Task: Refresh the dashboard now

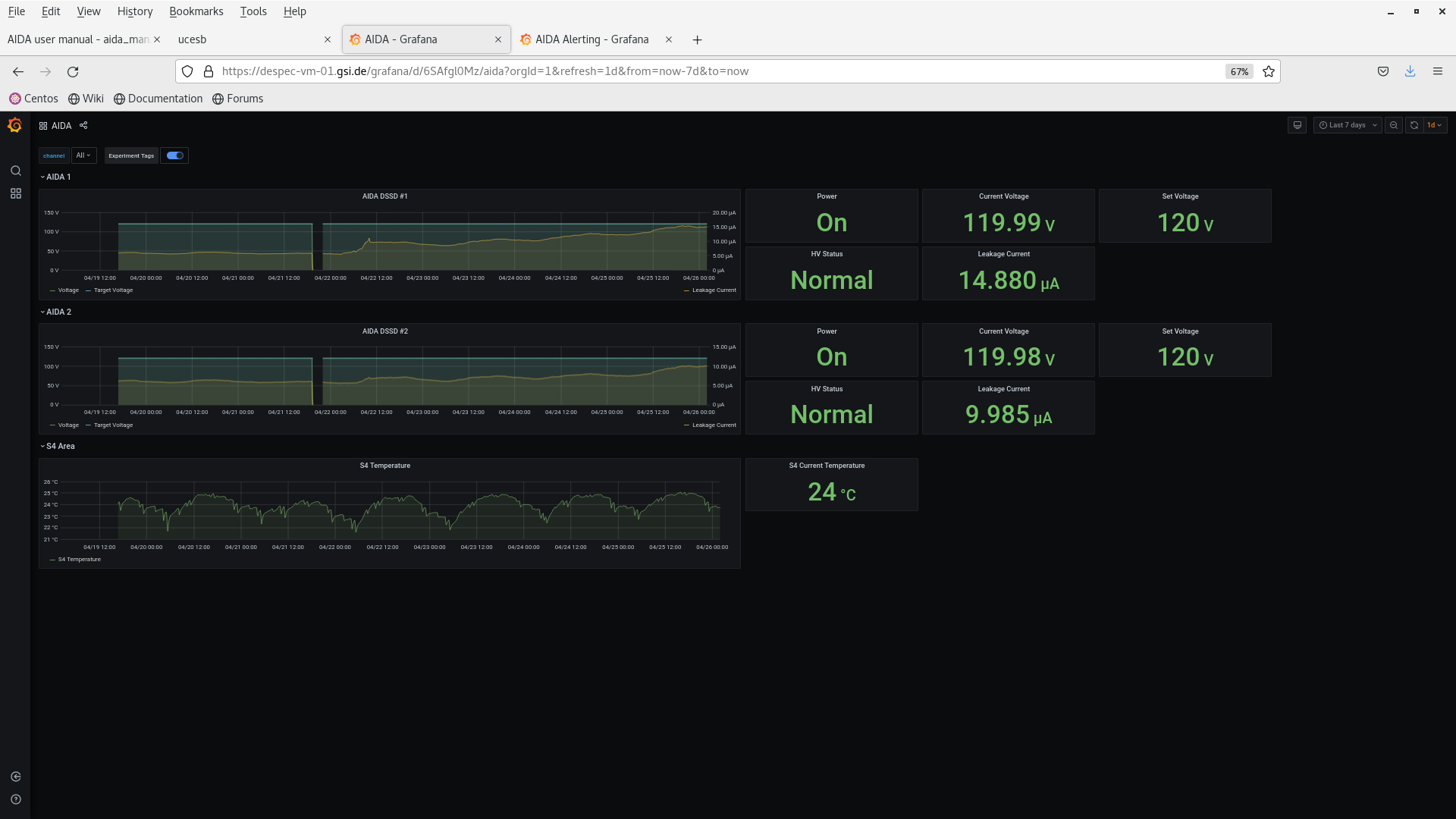Action: [x=1414, y=125]
